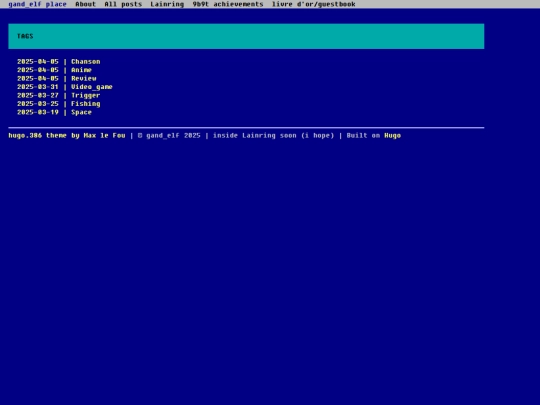
Task: Click the hugo.386 theme footer link
Action: [37, 135]
